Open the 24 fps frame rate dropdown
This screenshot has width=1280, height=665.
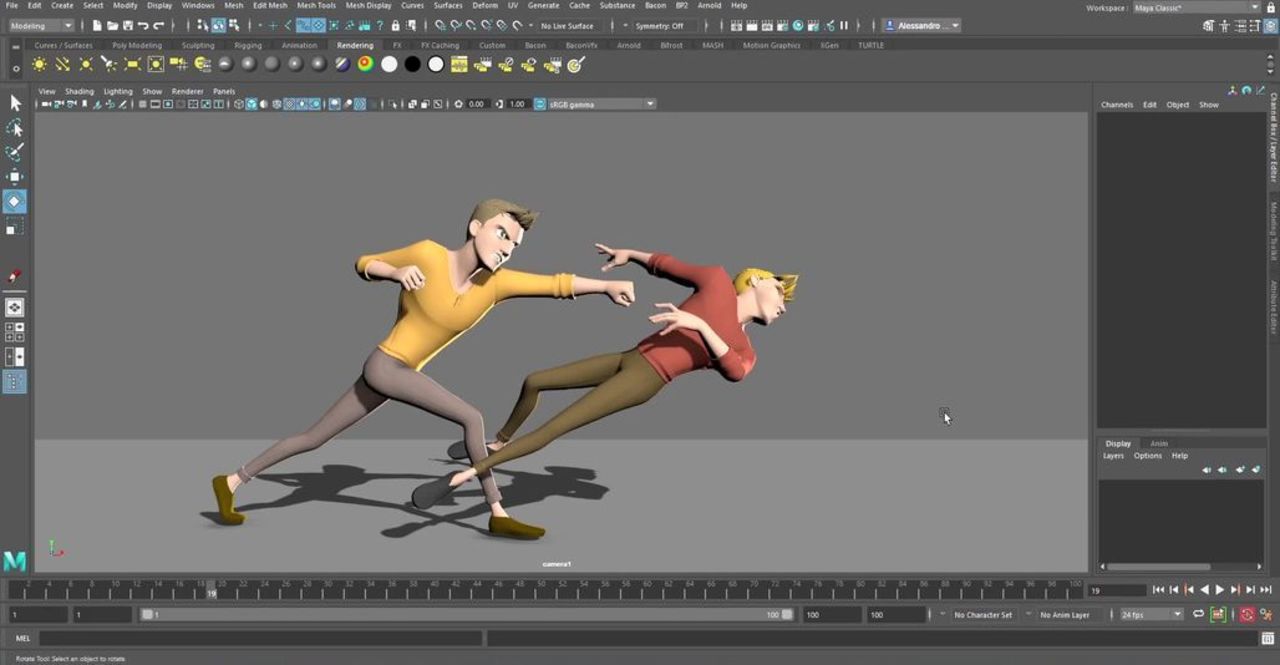(x=1150, y=614)
